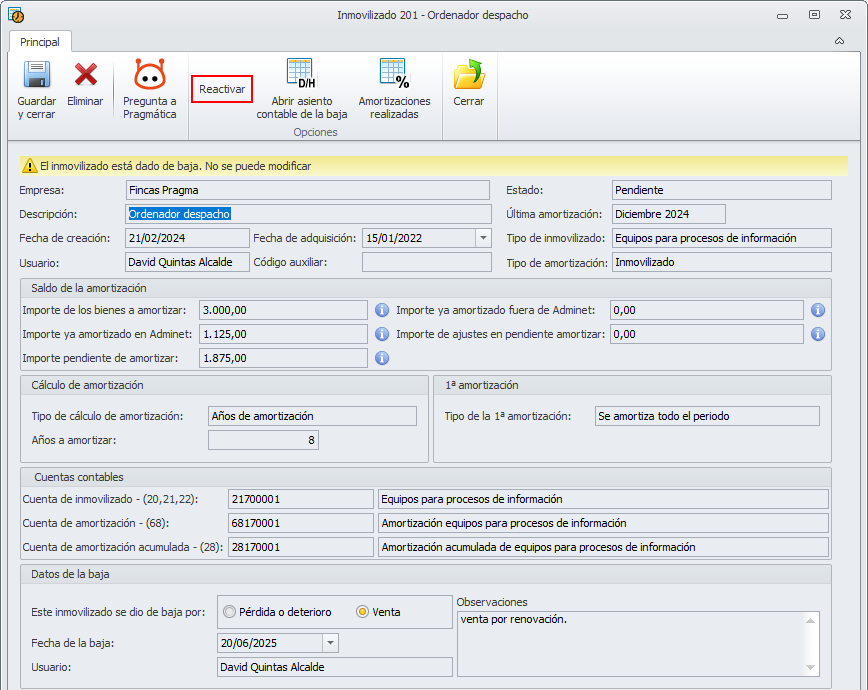Viewport: 868px width, 690px height.
Task: Click the Eliminar red X icon
Action: coord(85,76)
